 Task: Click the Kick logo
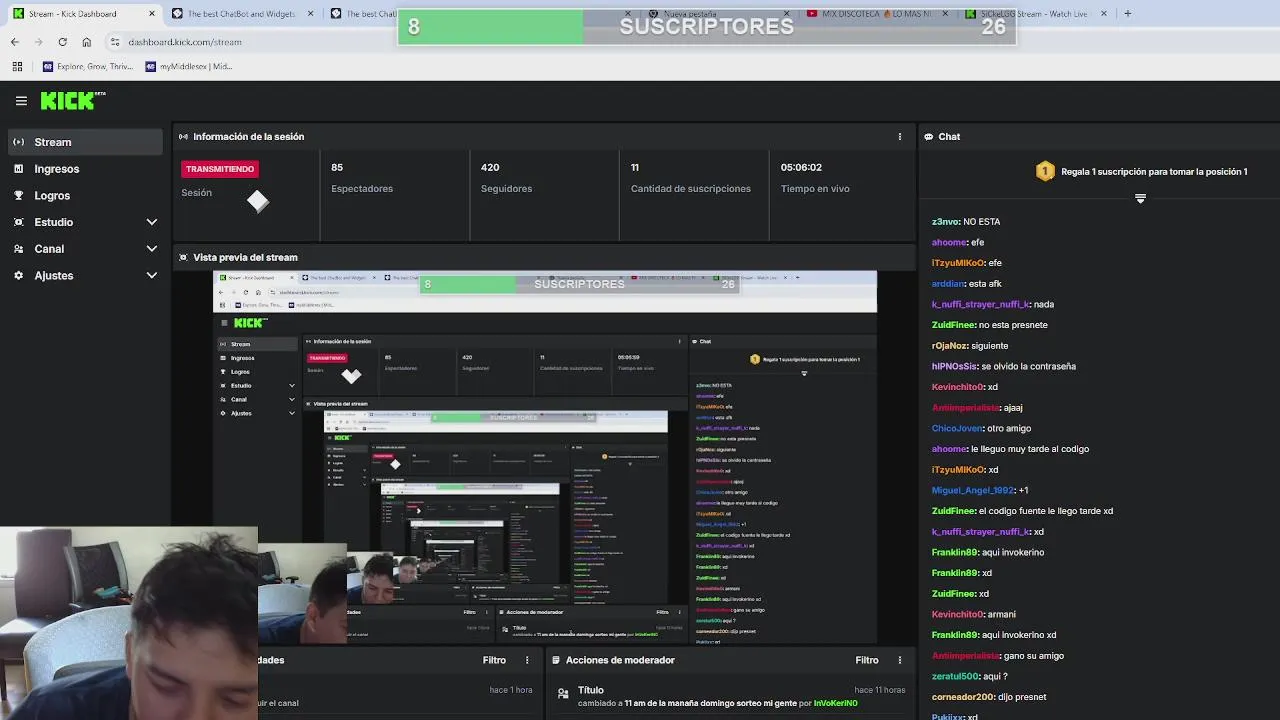pyautogui.click(x=72, y=100)
